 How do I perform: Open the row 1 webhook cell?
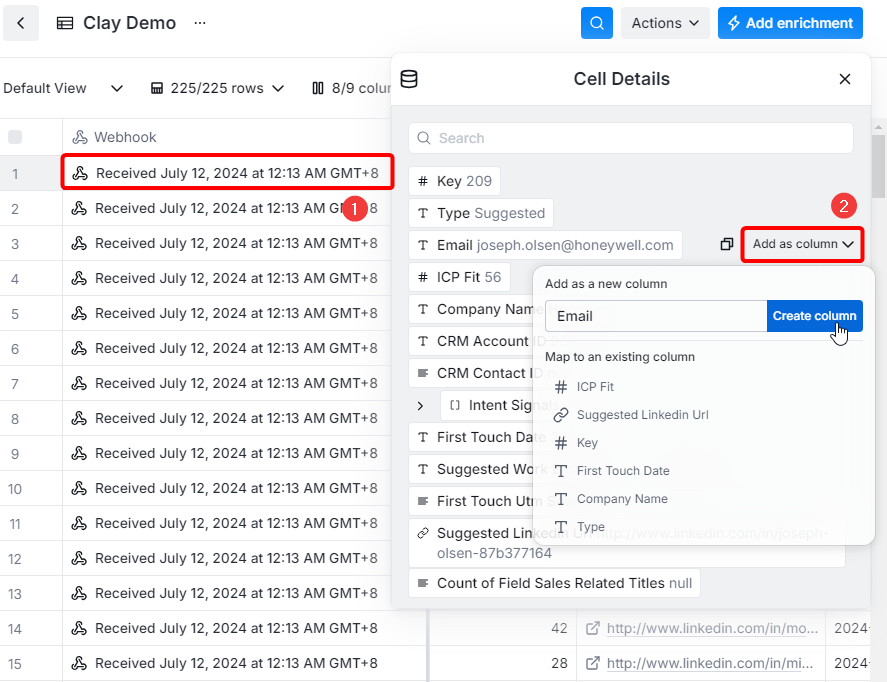click(x=227, y=172)
